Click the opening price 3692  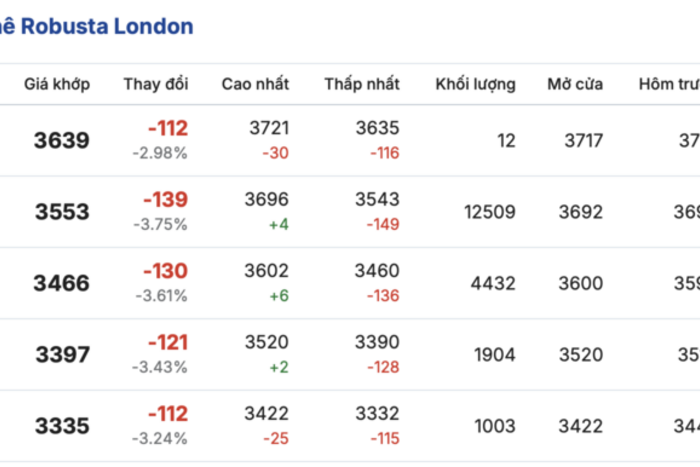[x=581, y=212]
